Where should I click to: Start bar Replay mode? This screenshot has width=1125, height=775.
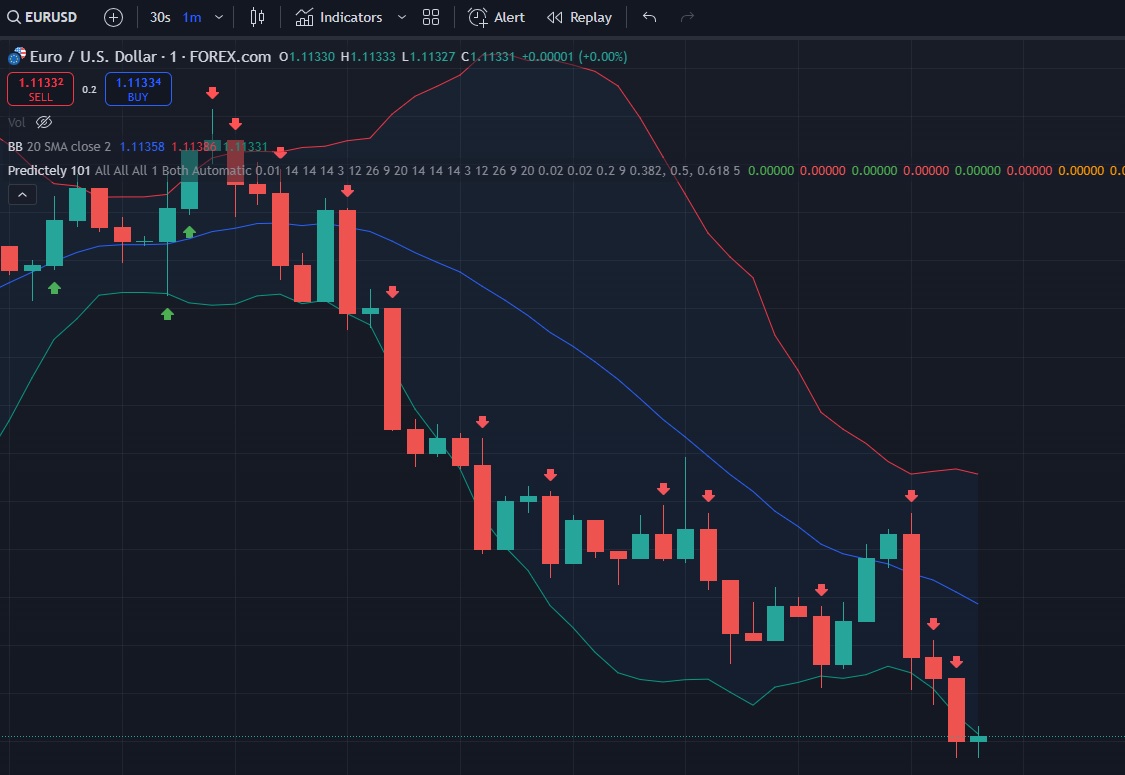point(580,17)
